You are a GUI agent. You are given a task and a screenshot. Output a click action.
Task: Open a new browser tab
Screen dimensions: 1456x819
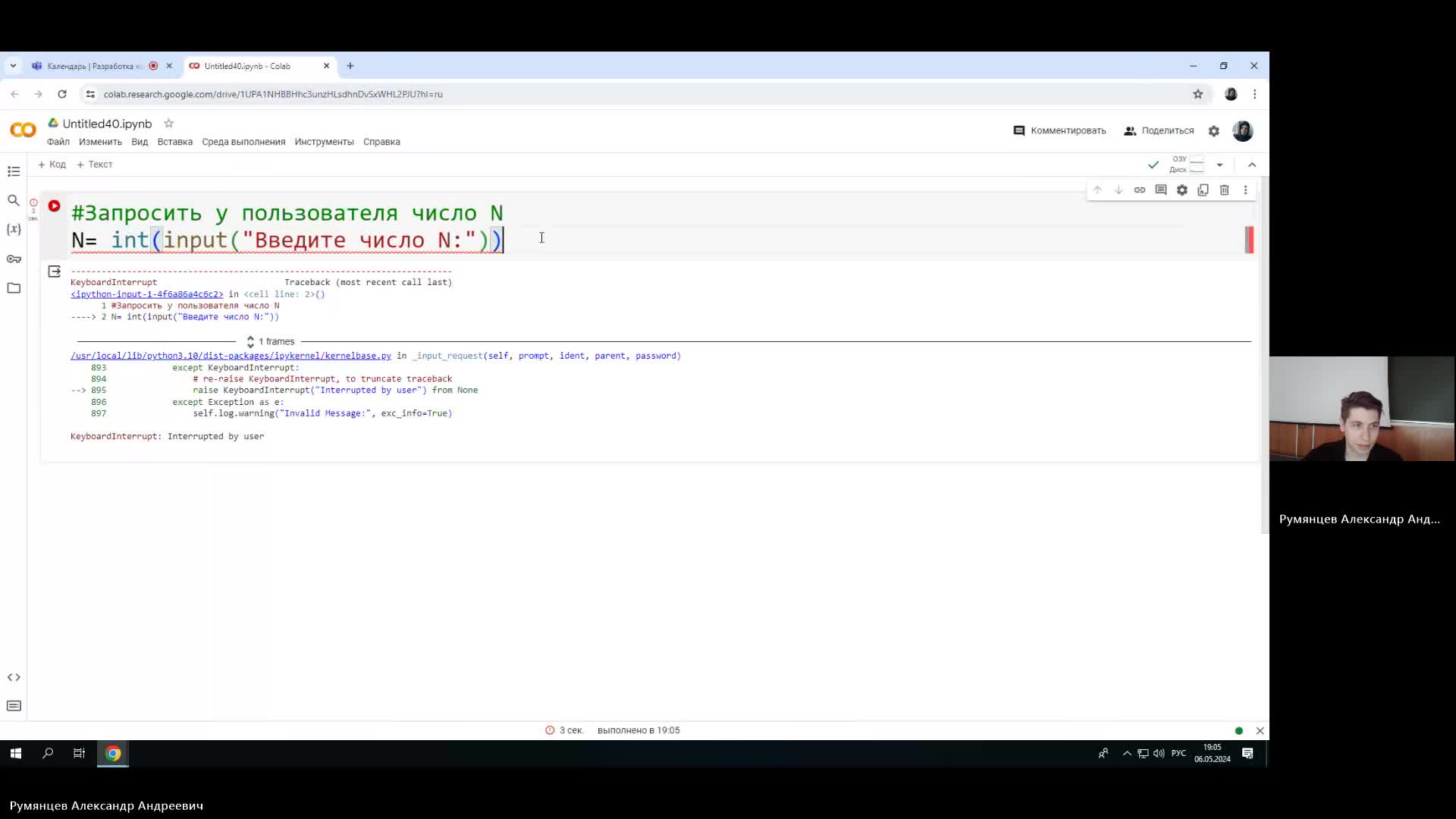(350, 66)
